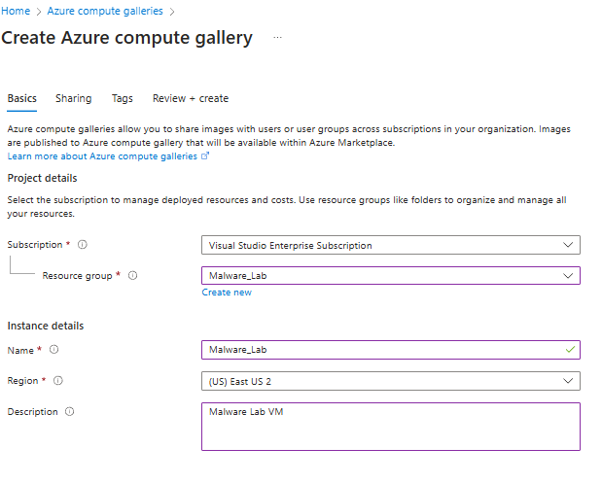The image size is (602, 483).
Task: Click the Instance details heading
Action: tap(45, 326)
